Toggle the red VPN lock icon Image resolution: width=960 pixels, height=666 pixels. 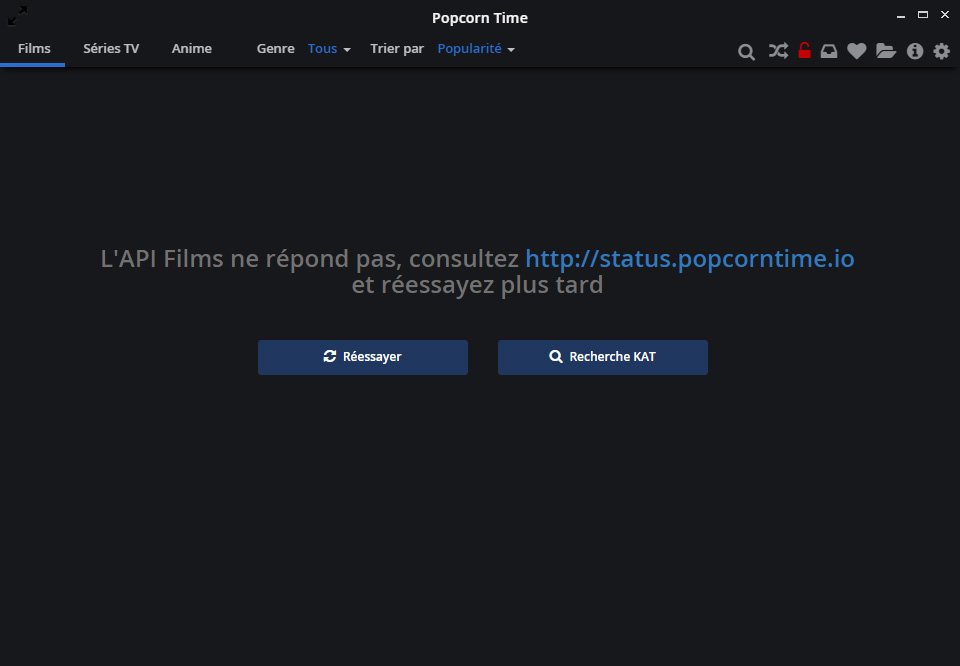point(804,50)
